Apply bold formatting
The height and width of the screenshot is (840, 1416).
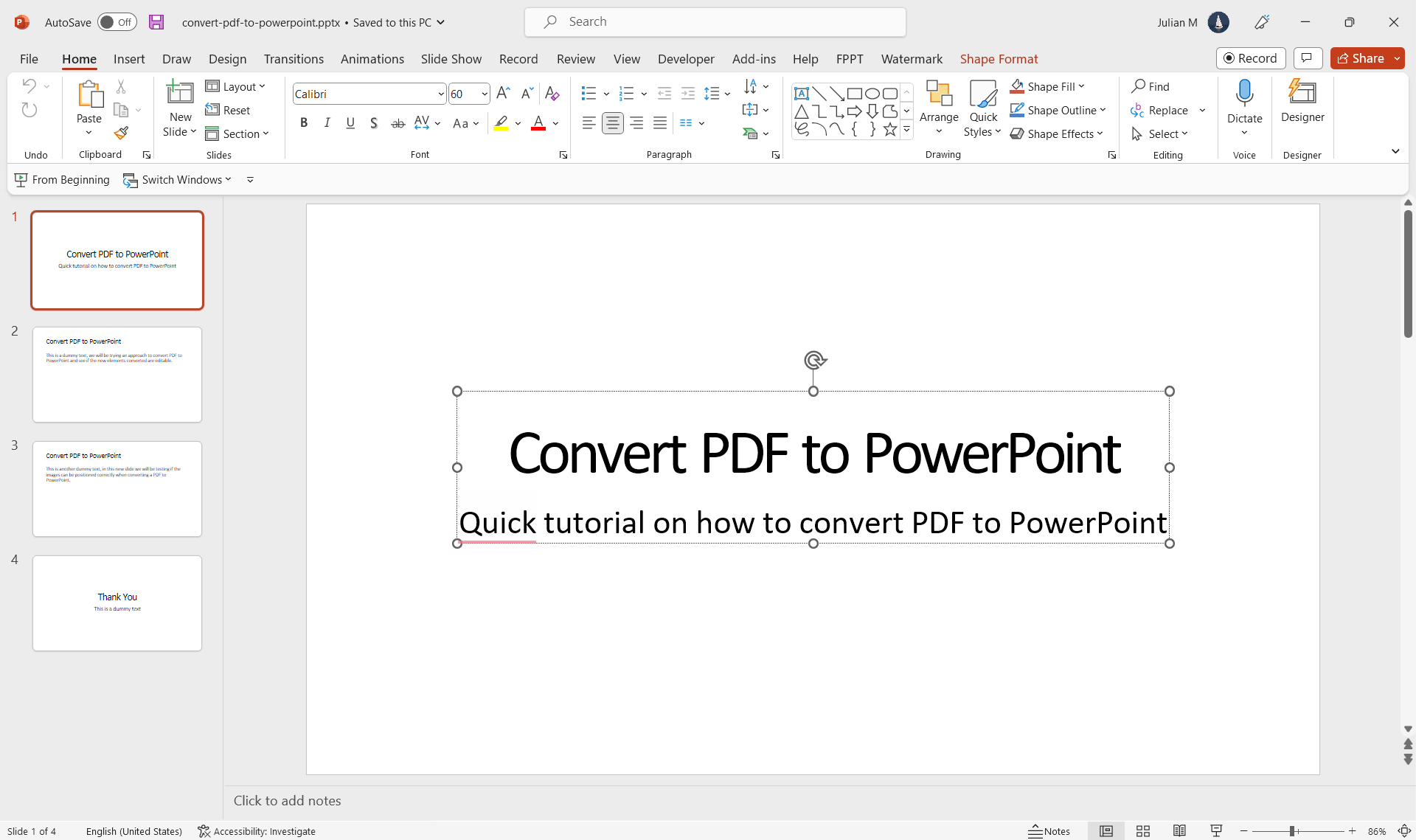[303, 122]
